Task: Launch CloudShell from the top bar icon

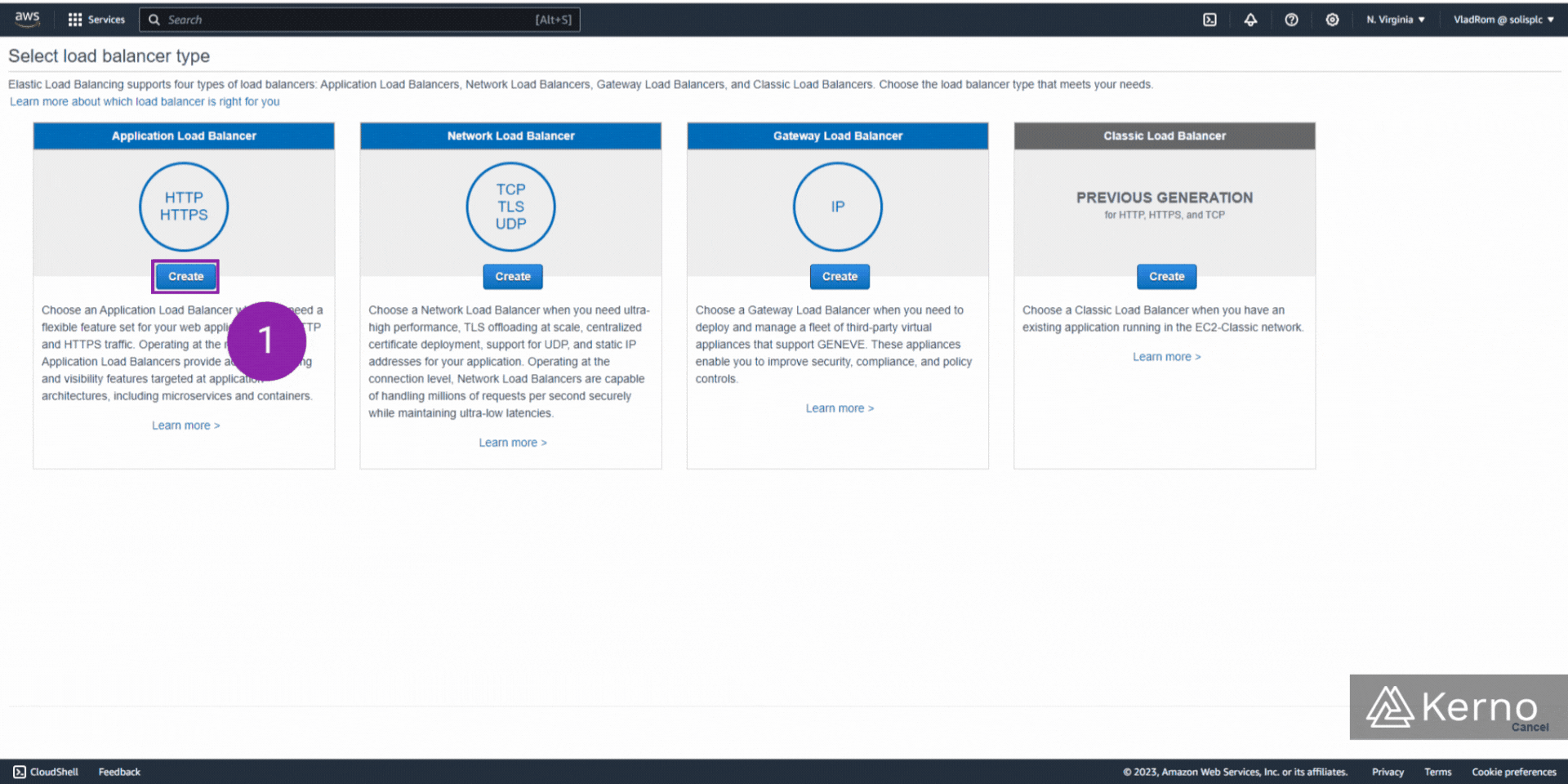Action: pyautogui.click(x=1209, y=20)
